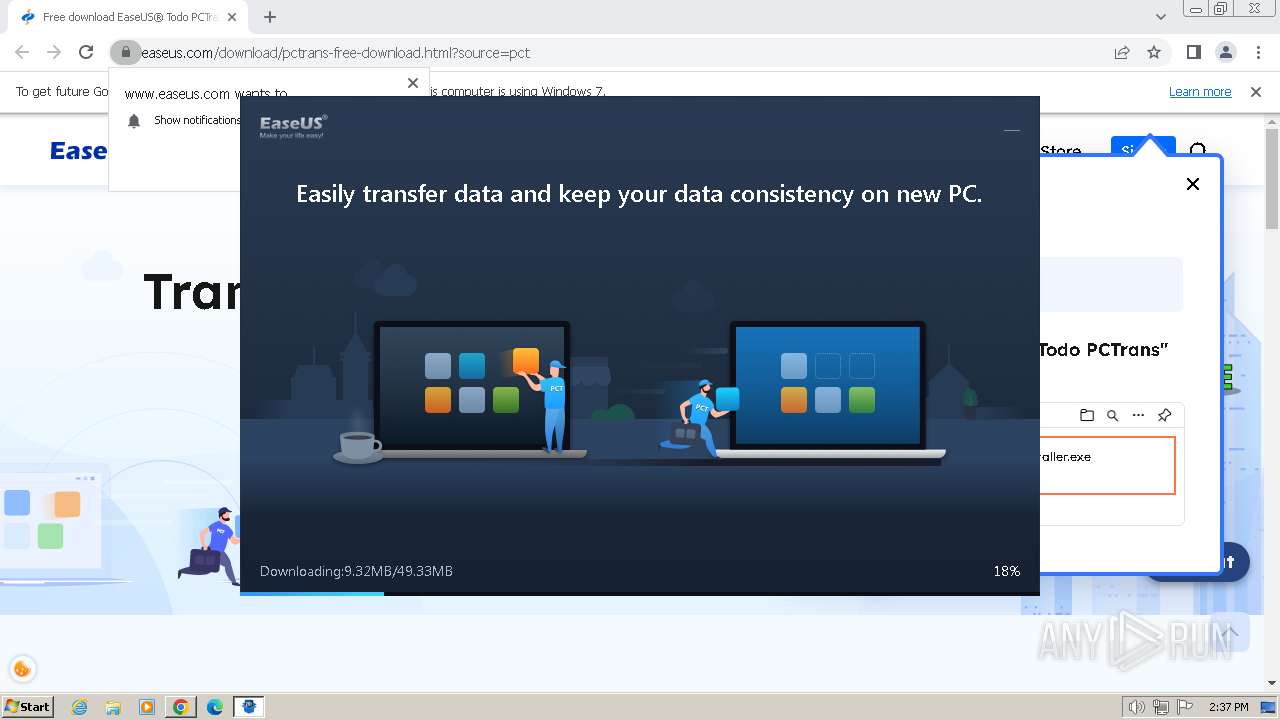Viewport: 1280px width, 720px height.
Task: Bookmark this page with star icon
Action: click(1154, 52)
